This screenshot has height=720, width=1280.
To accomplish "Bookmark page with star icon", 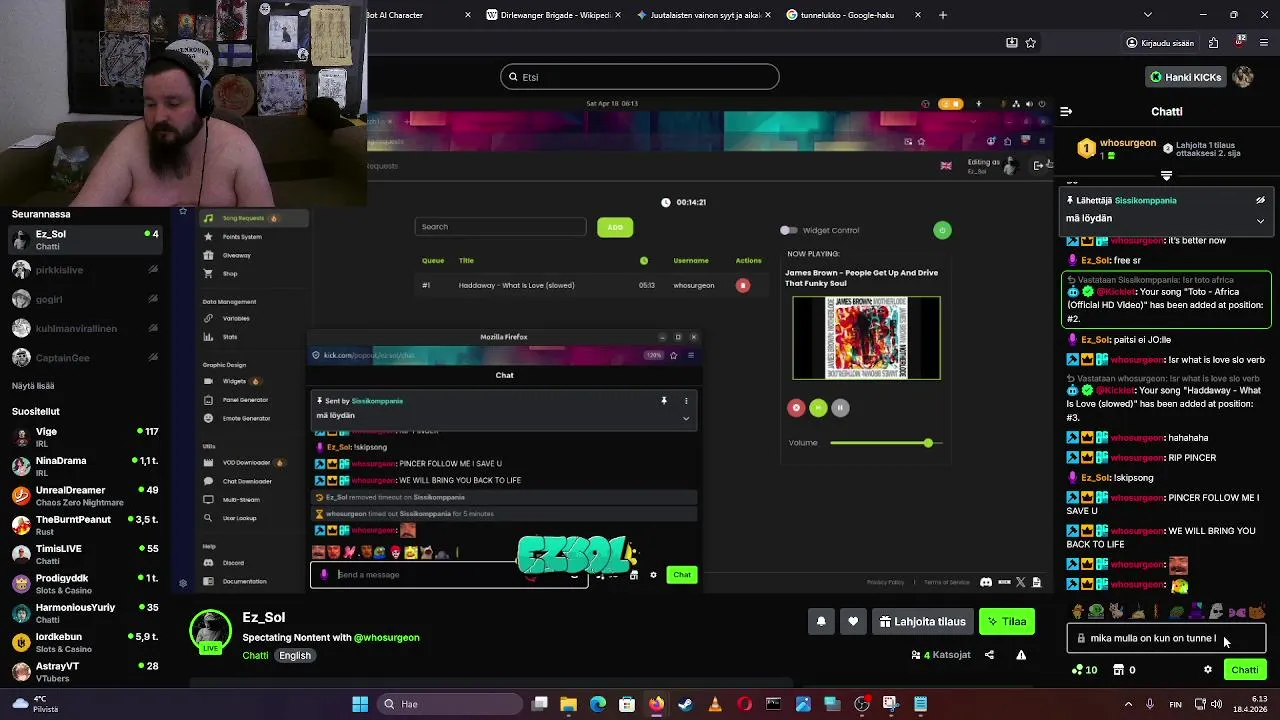I will coord(1030,43).
